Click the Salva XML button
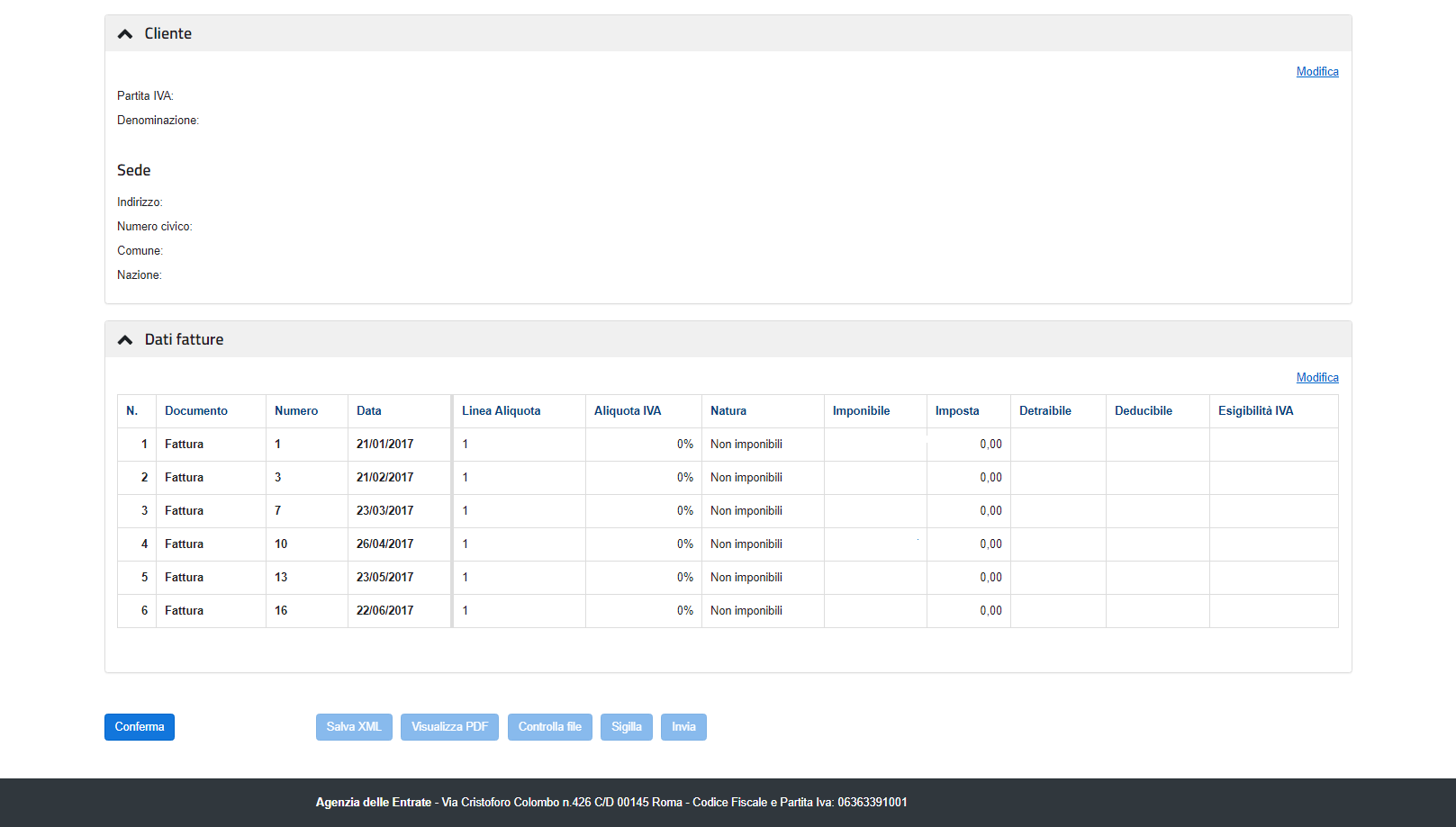 354,727
